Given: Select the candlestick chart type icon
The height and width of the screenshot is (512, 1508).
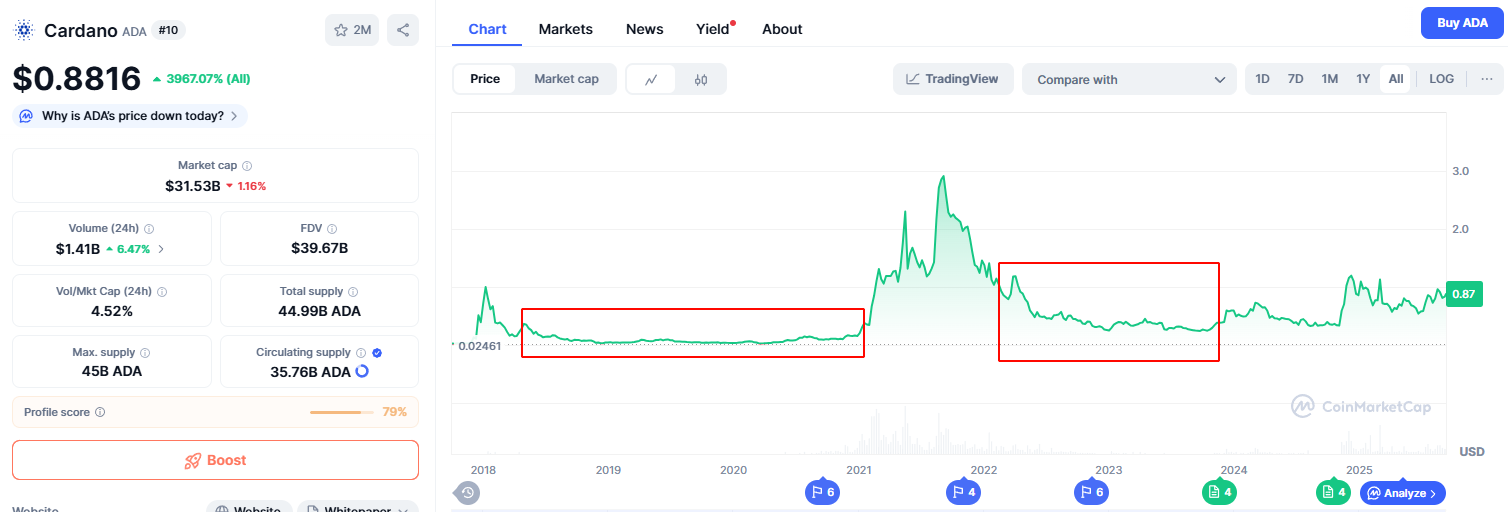Looking at the screenshot, I should (x=701, y=79).
